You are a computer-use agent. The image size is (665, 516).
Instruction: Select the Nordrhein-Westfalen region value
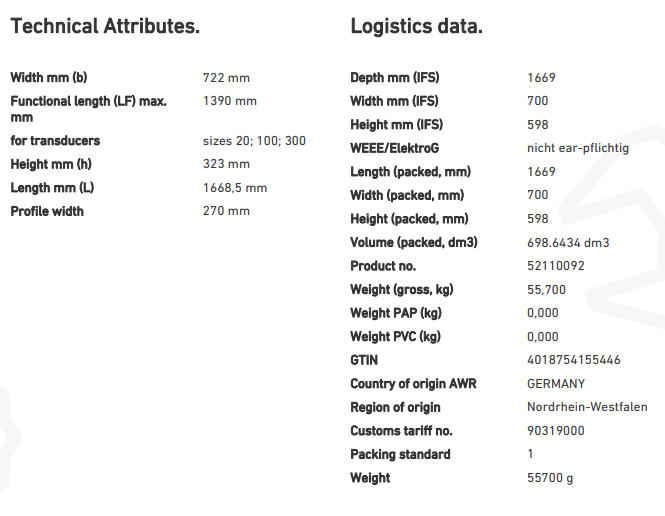pos(587,407)
